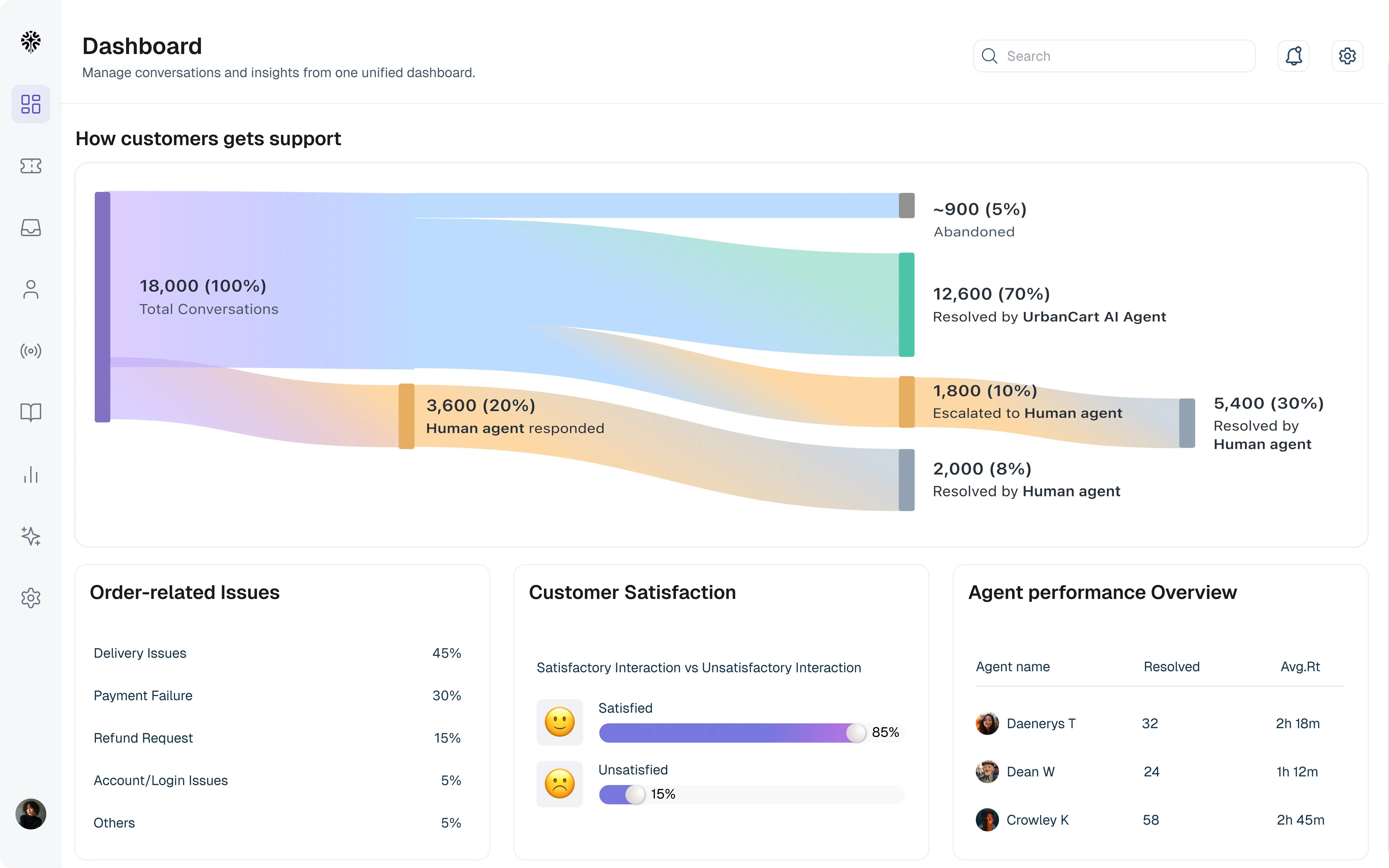
Task: Click the smiling face Satisfied emoji
Action: tap(560, 722)
